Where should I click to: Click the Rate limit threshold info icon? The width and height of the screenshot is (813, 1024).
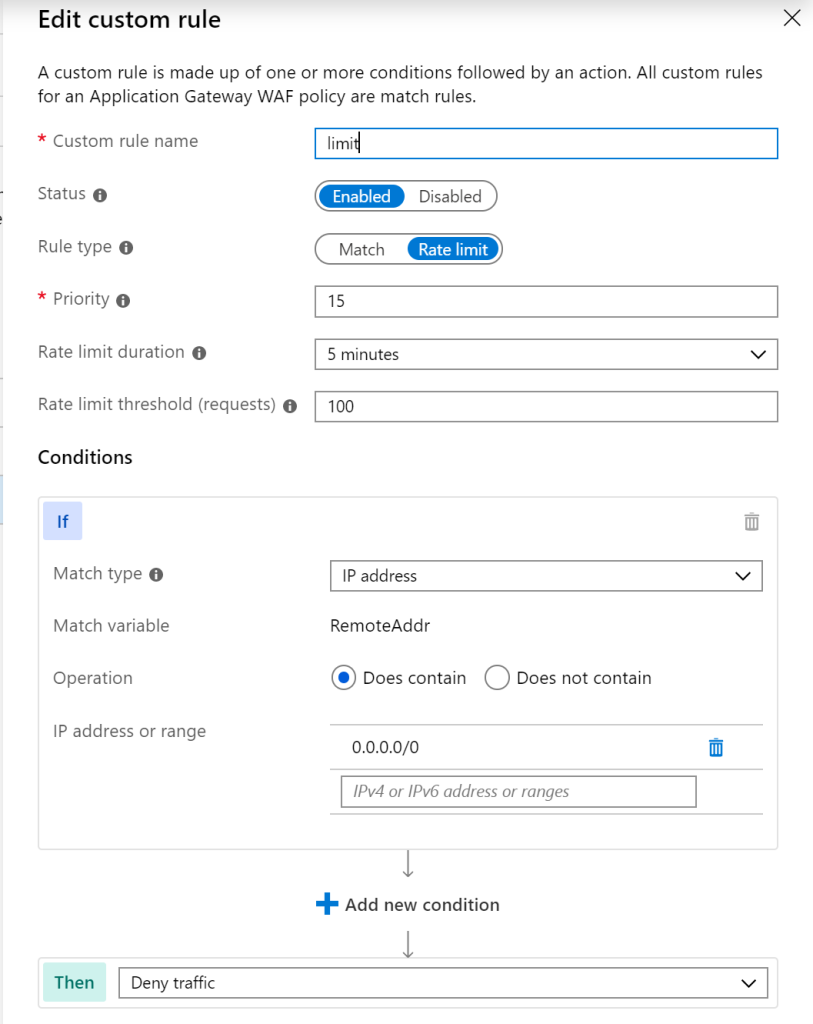(x=290, y=406)
